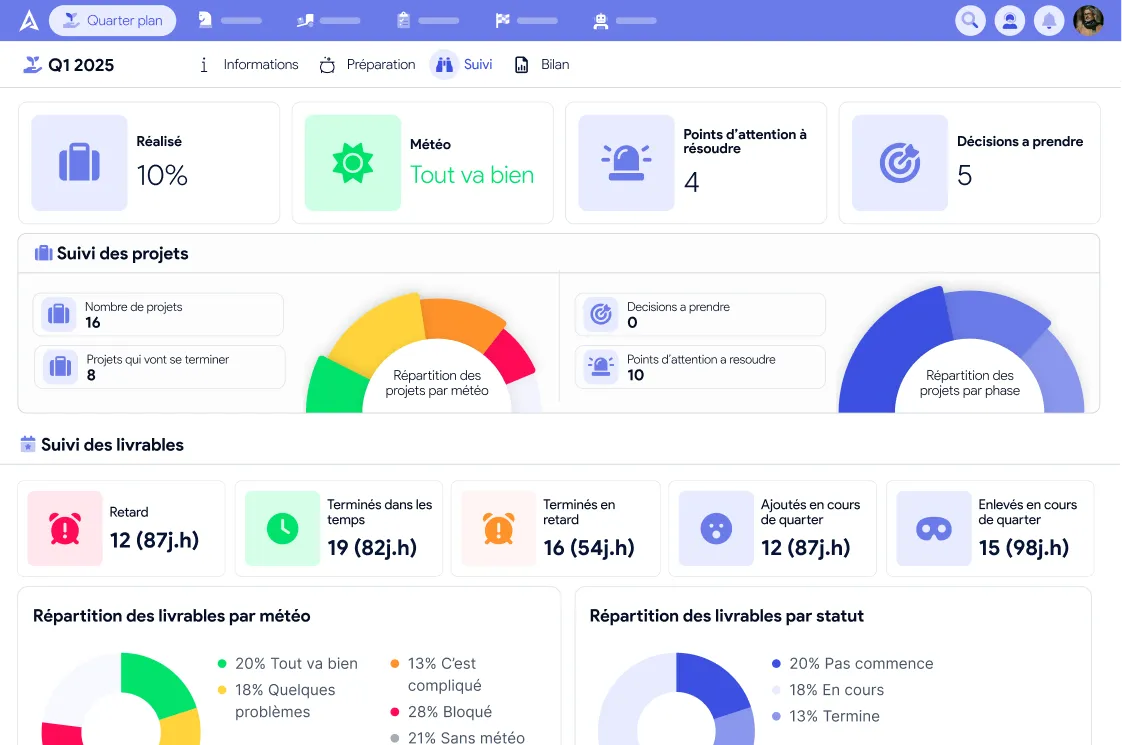Switch to the Informations tab
Screen dimensions: 1122x745
pos(248,64)
